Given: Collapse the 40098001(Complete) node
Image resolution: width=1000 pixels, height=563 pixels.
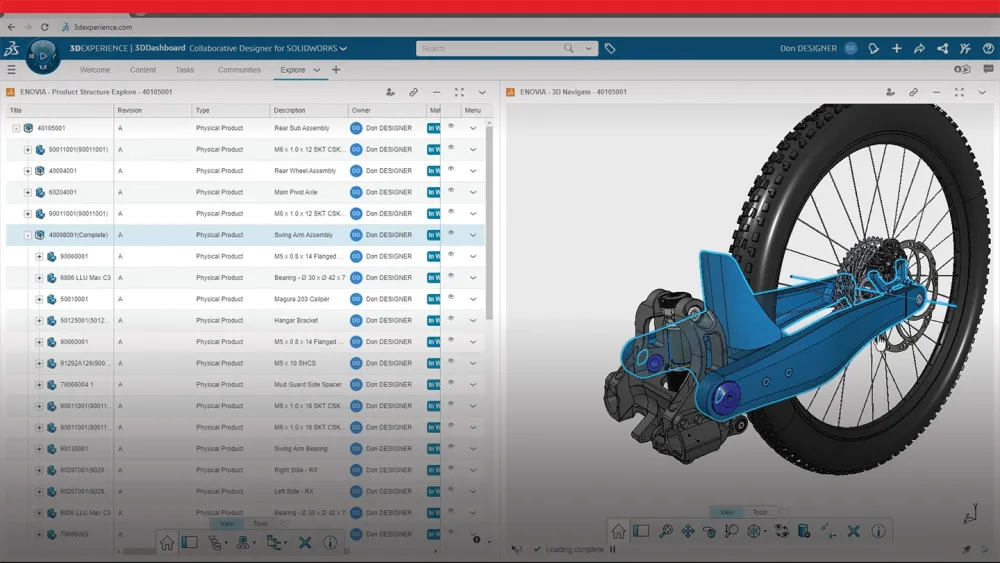Looking at the screenshot, I should point(27,235).
